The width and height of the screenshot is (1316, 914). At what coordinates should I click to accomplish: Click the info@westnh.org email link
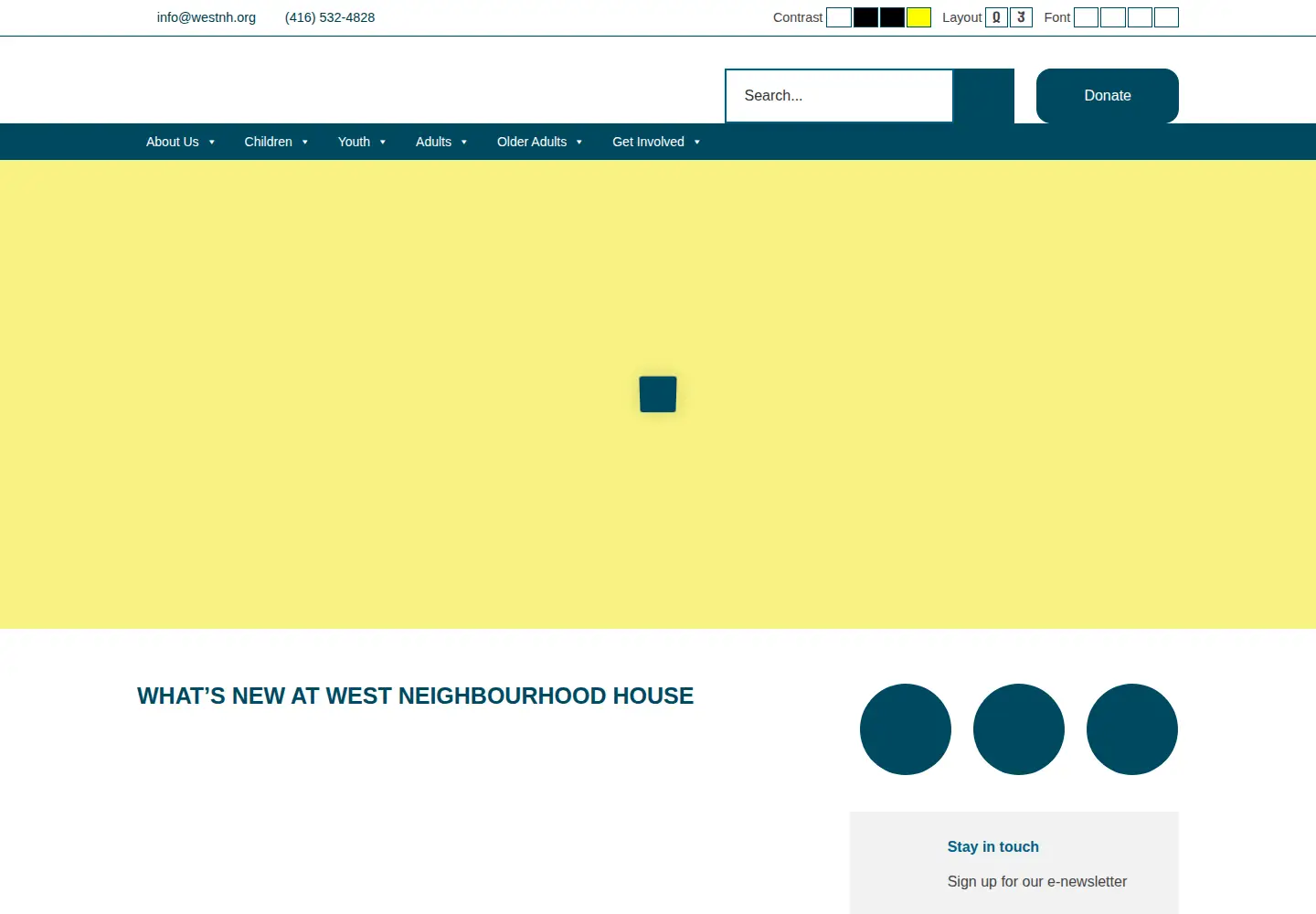(x=206, y=17)
